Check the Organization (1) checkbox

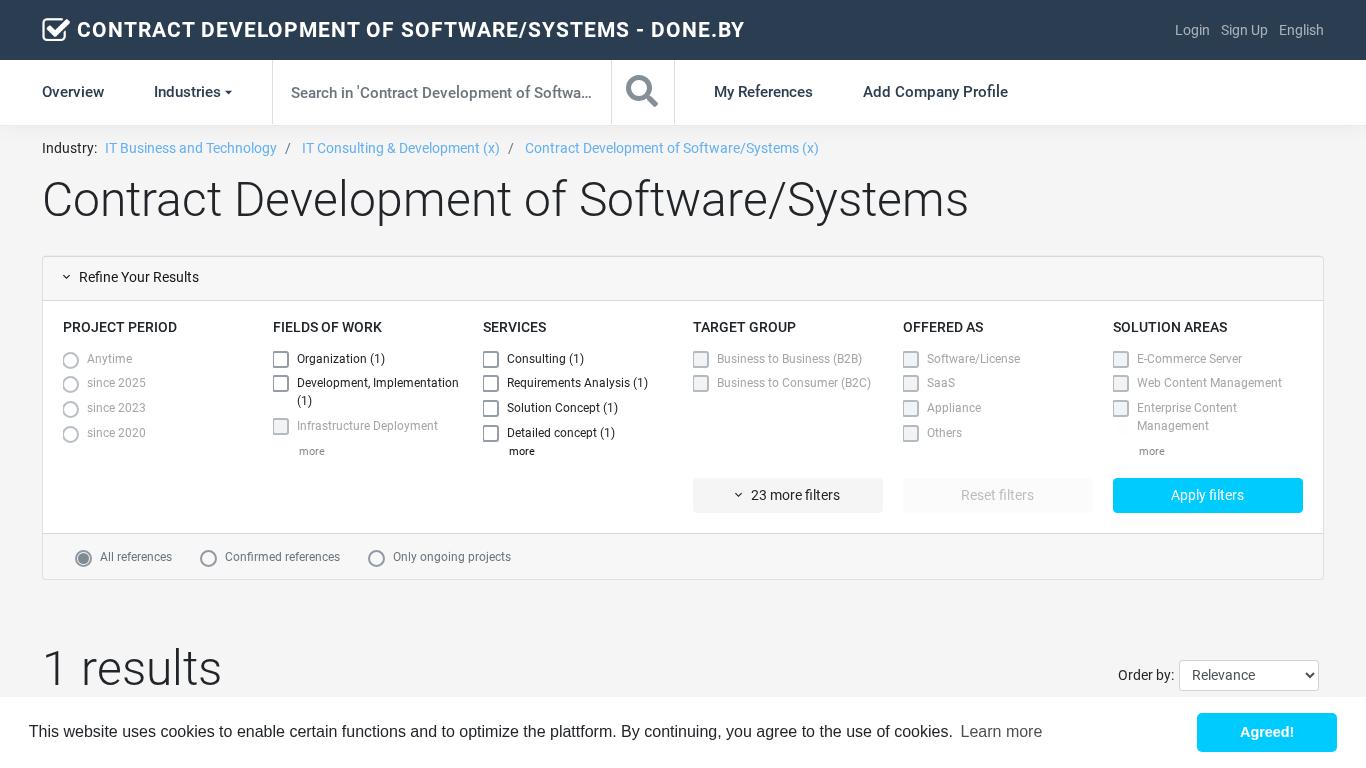281,359
